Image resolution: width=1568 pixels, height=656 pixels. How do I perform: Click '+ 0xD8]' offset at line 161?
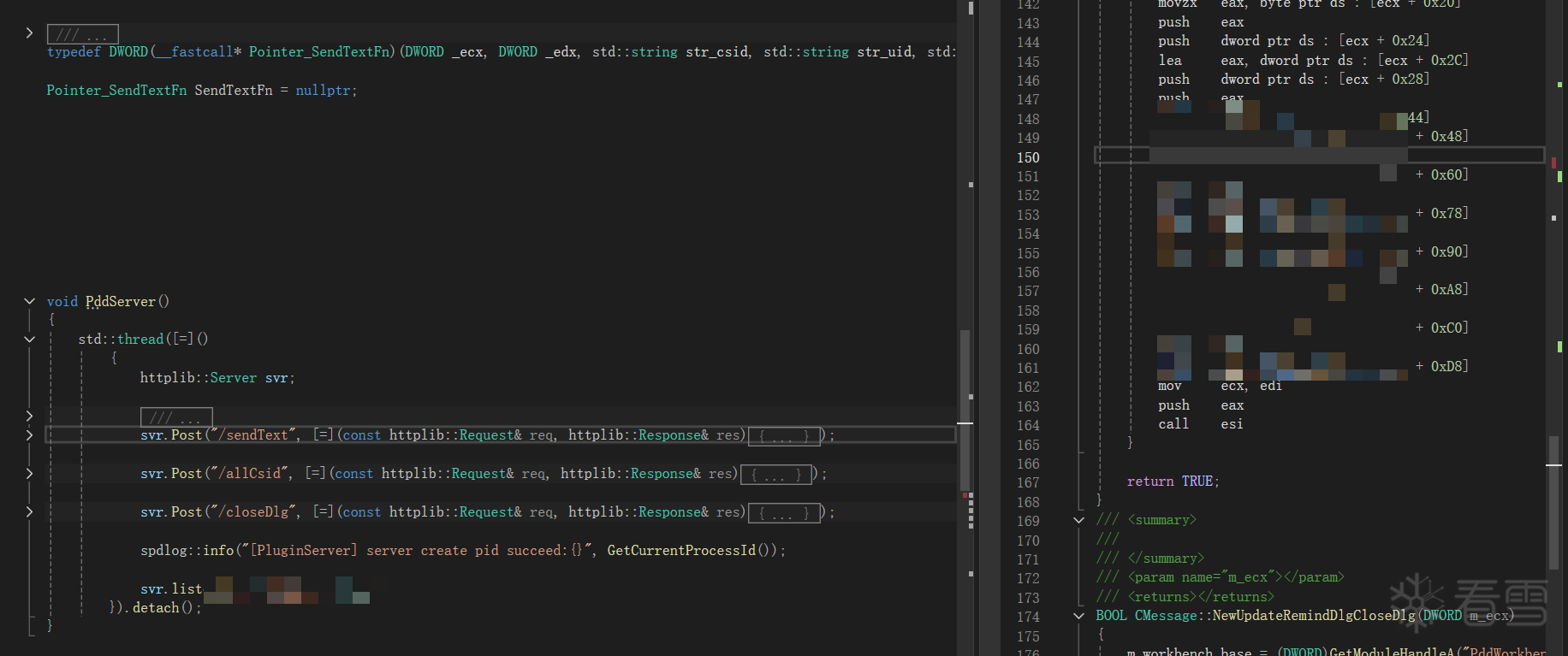click(1441, 367)
